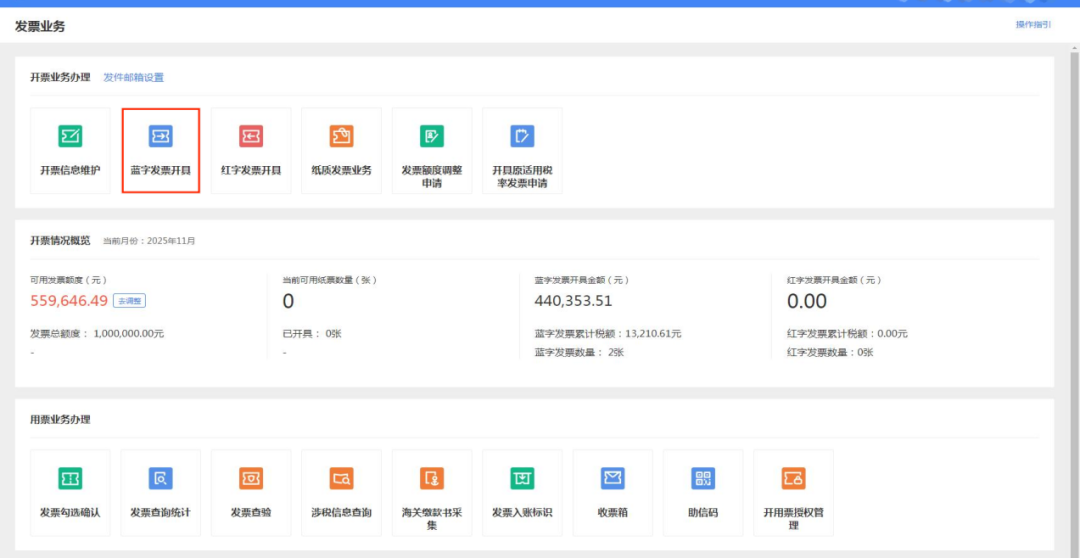
Task: Click 开票业务办理 section heading
Action: point(60,77)
